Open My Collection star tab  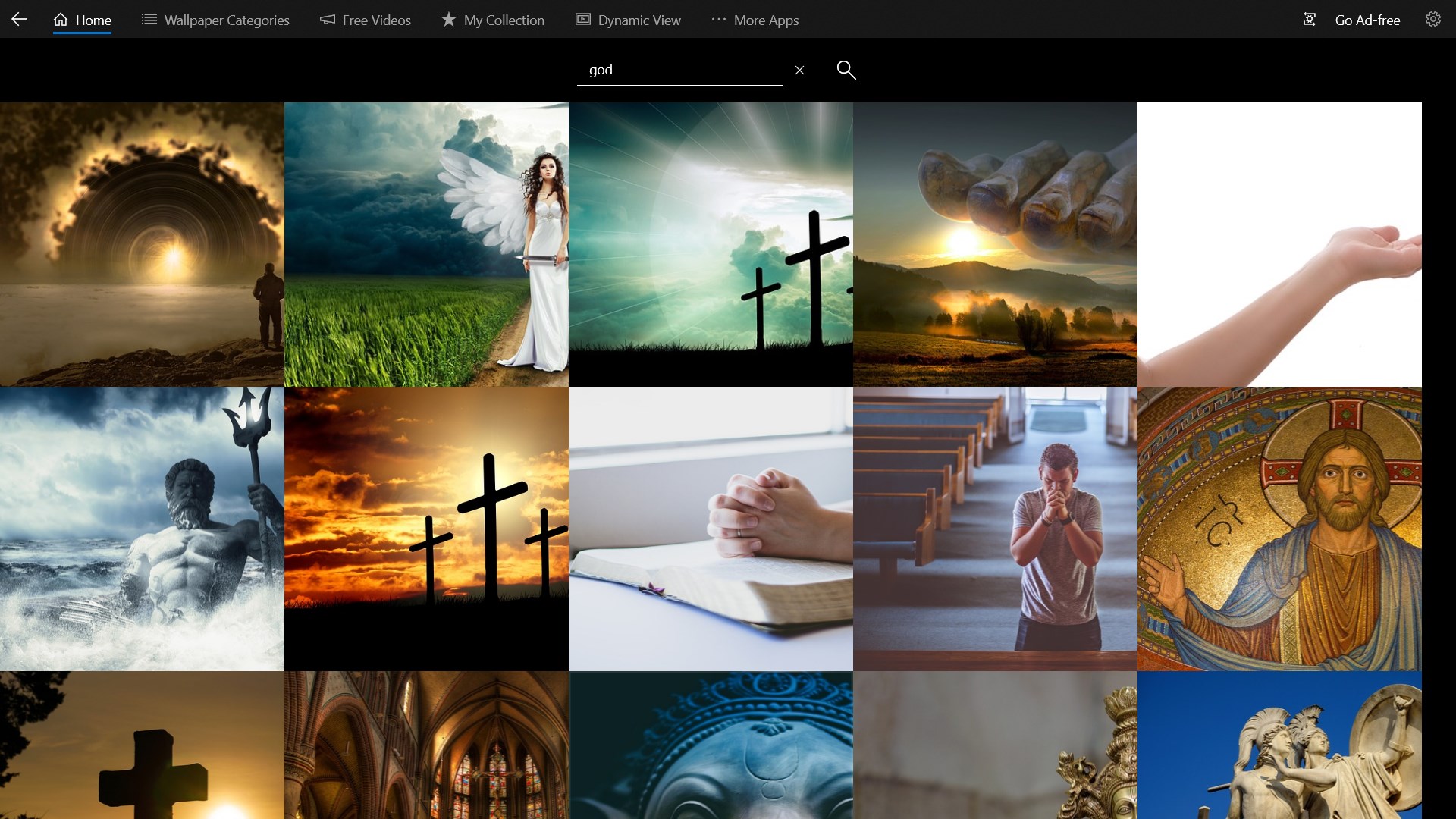pos(493,20)
